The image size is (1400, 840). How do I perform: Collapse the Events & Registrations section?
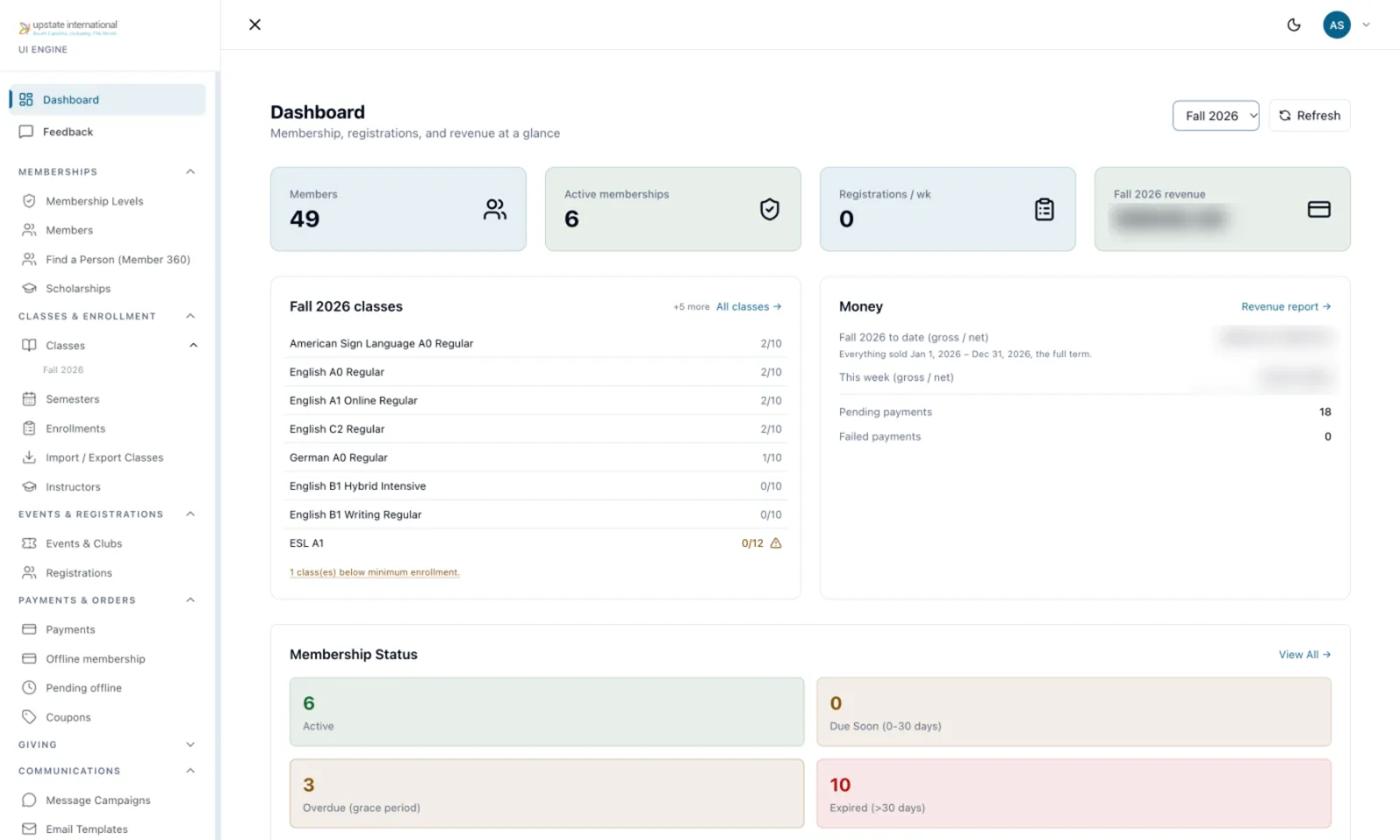point(190,514)
